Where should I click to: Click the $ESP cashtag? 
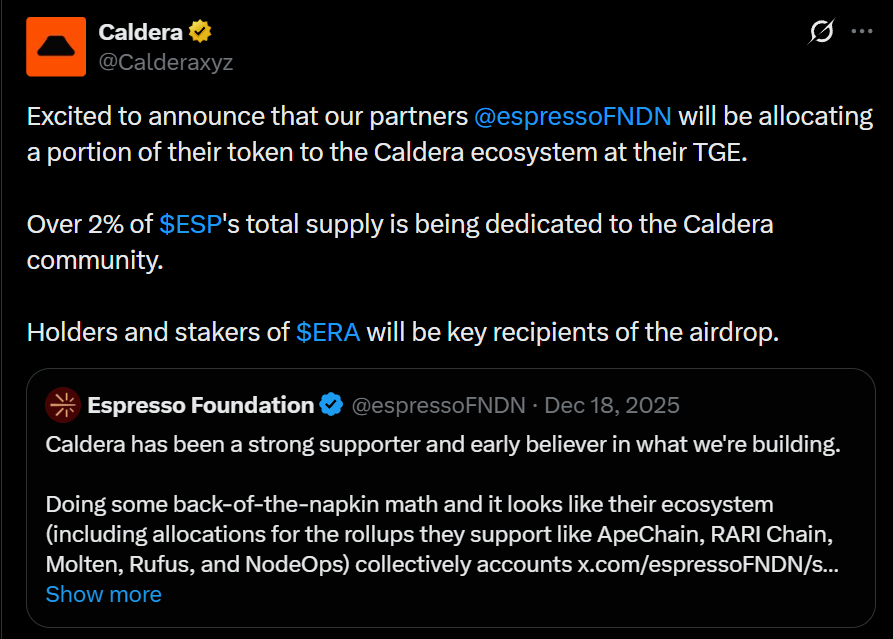point(189,224)
